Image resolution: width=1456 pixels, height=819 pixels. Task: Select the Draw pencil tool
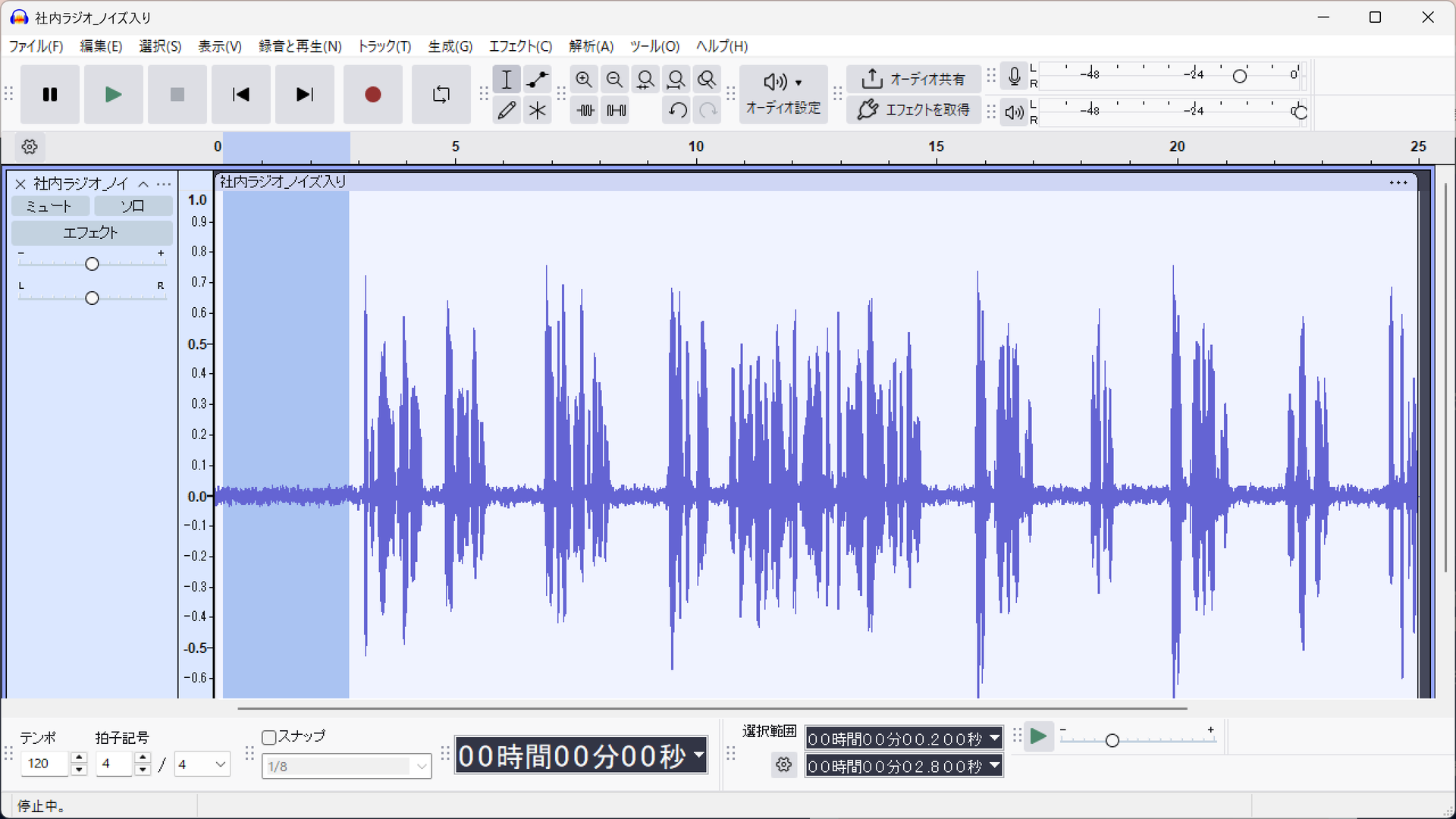pos(507,110)
